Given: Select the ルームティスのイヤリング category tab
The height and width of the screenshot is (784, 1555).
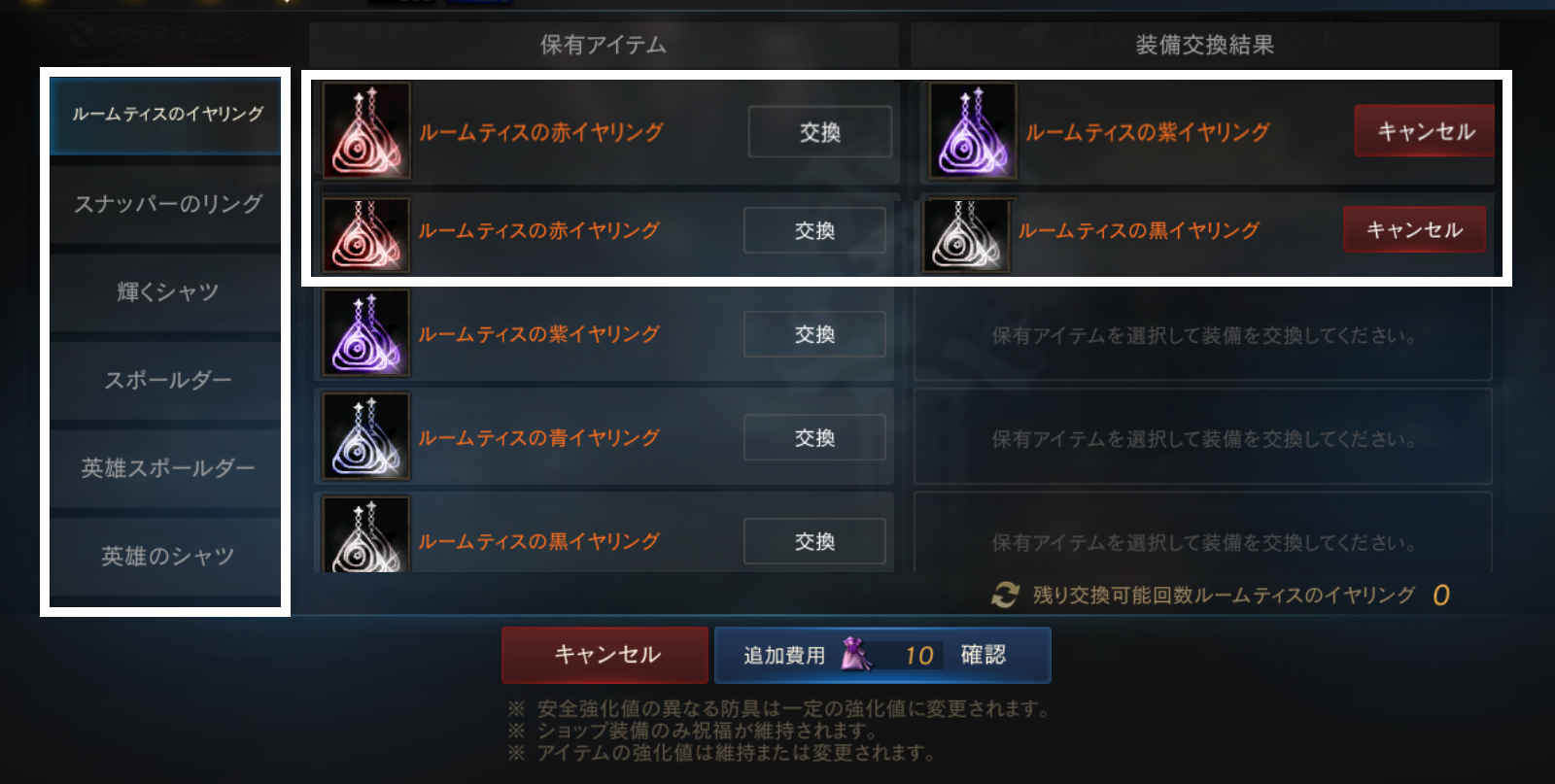Looking at the screenshot, I should tap(165, 115).
